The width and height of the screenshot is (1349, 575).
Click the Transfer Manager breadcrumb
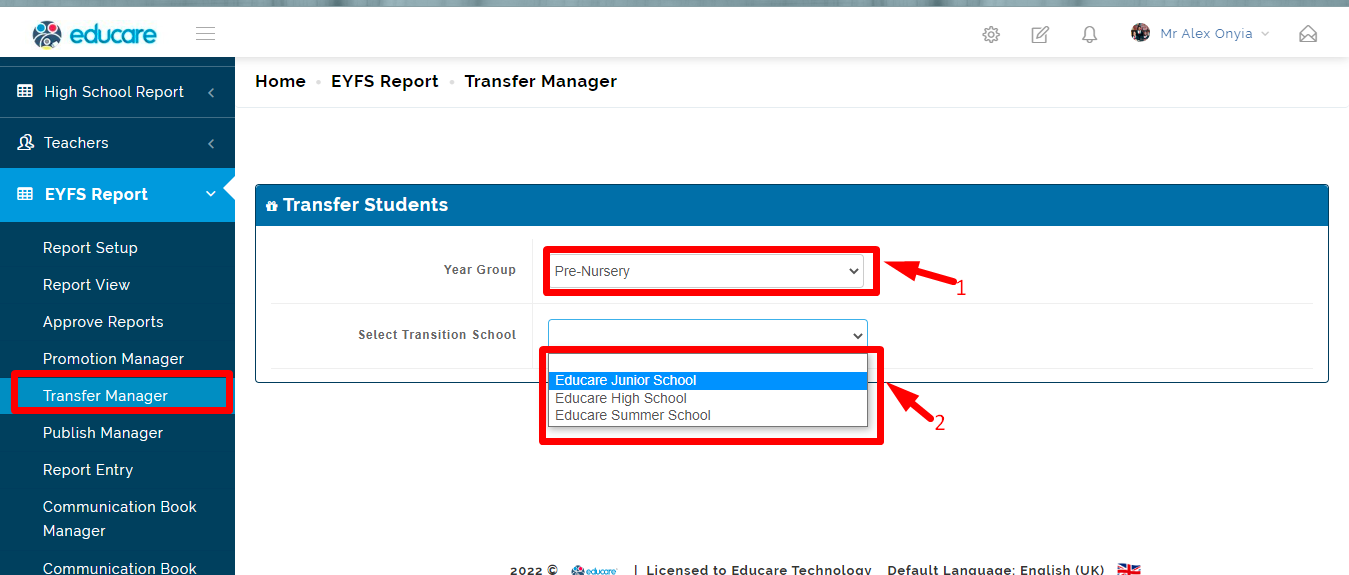[x=541, y=82]
